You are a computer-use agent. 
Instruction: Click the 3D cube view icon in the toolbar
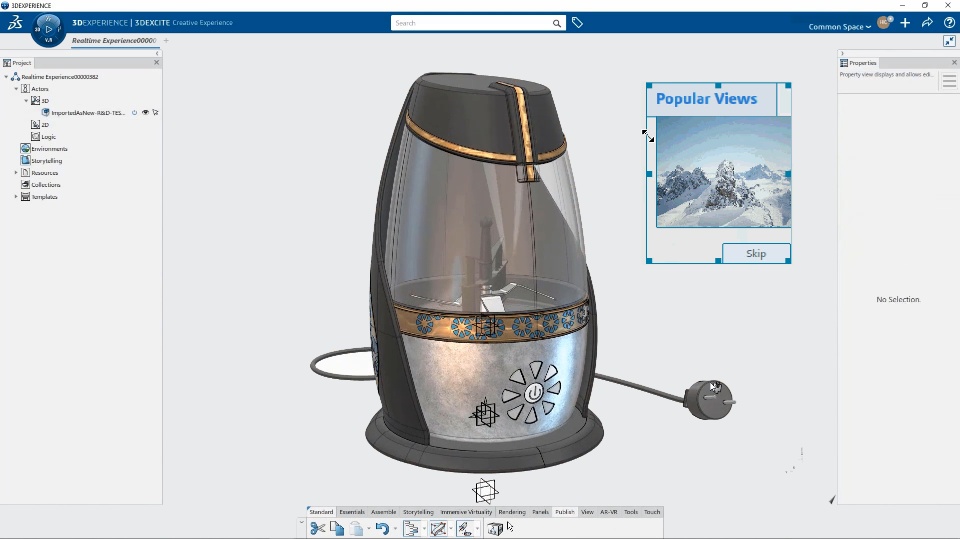tap(495, 528)
